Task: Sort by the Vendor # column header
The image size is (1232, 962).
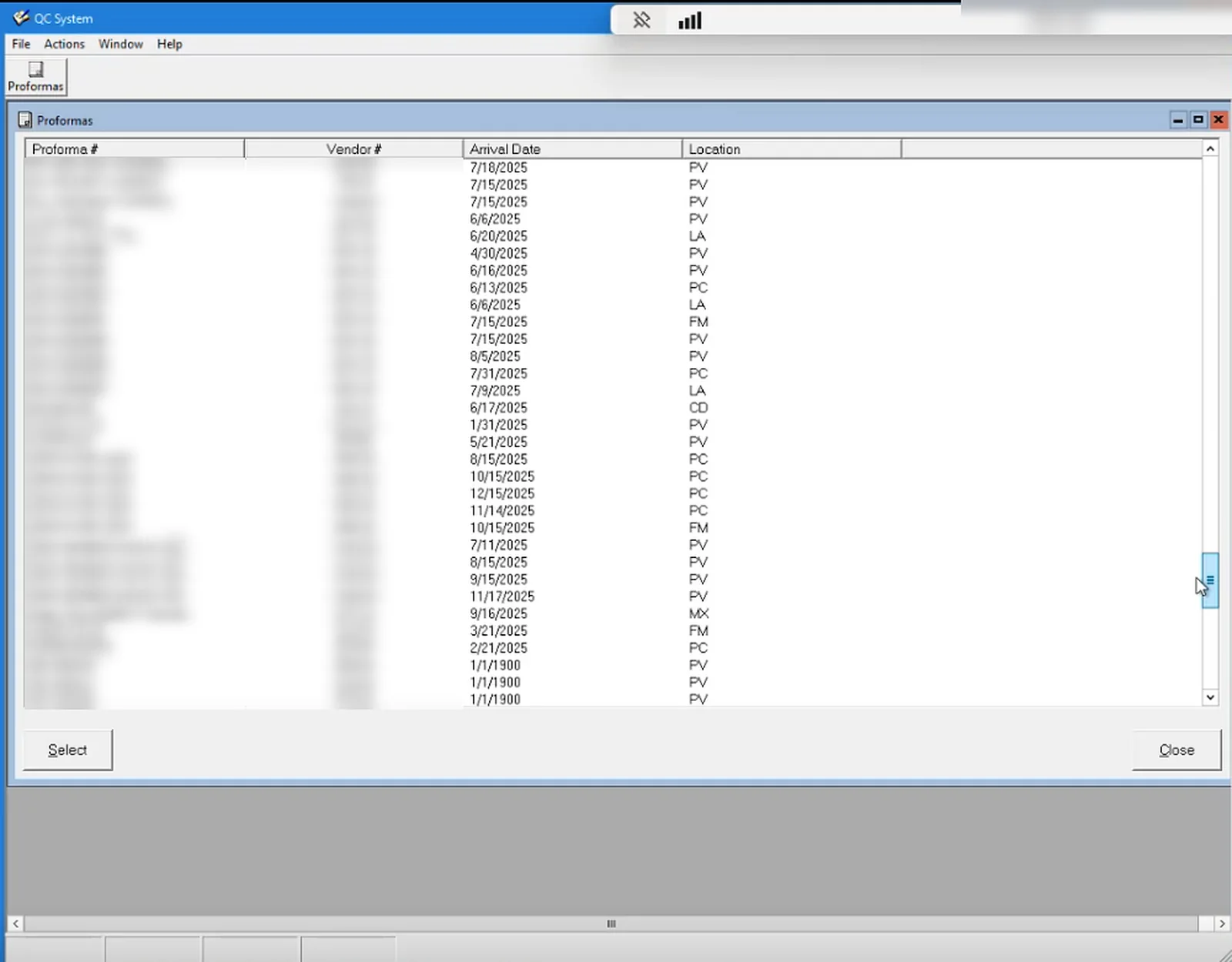Action: 354,149
